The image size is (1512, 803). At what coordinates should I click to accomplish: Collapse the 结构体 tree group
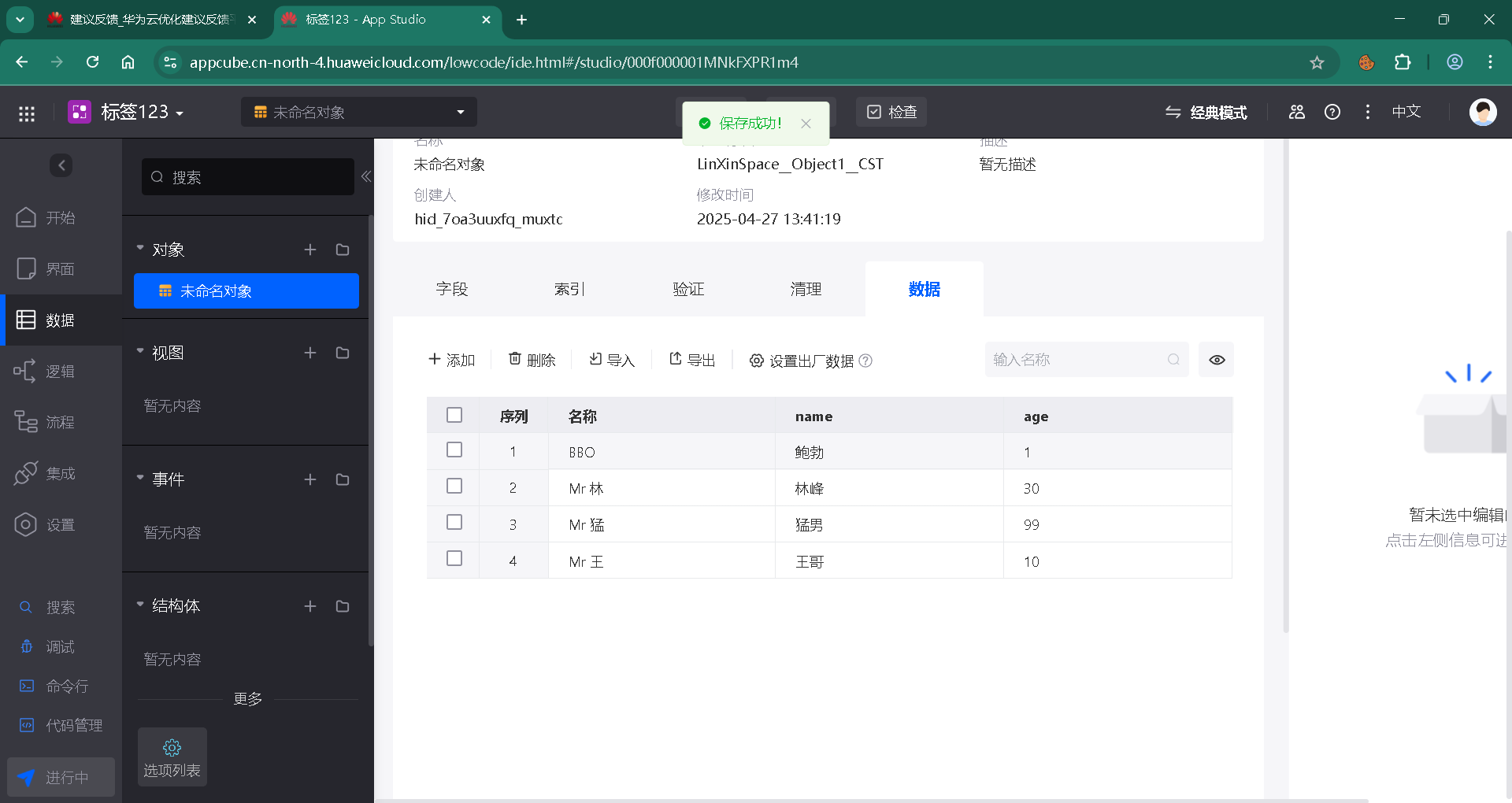(x=140, y=605)
